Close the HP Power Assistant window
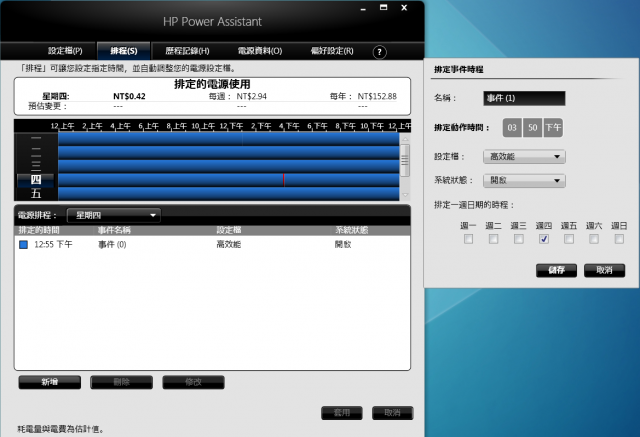This screenshot has height=437, width=640. [404, 7]
